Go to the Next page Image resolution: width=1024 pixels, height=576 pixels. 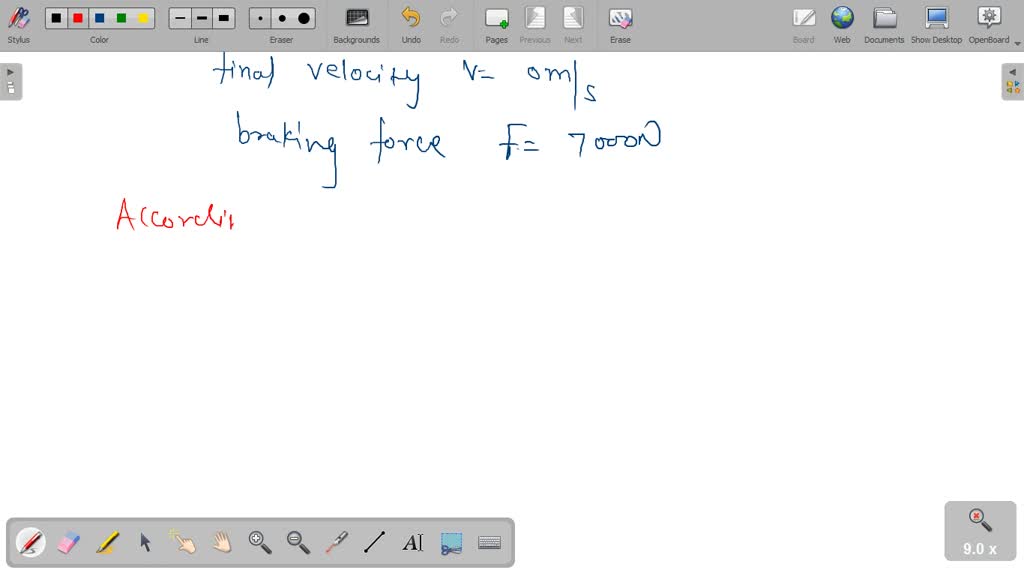[x=573, y=25]
